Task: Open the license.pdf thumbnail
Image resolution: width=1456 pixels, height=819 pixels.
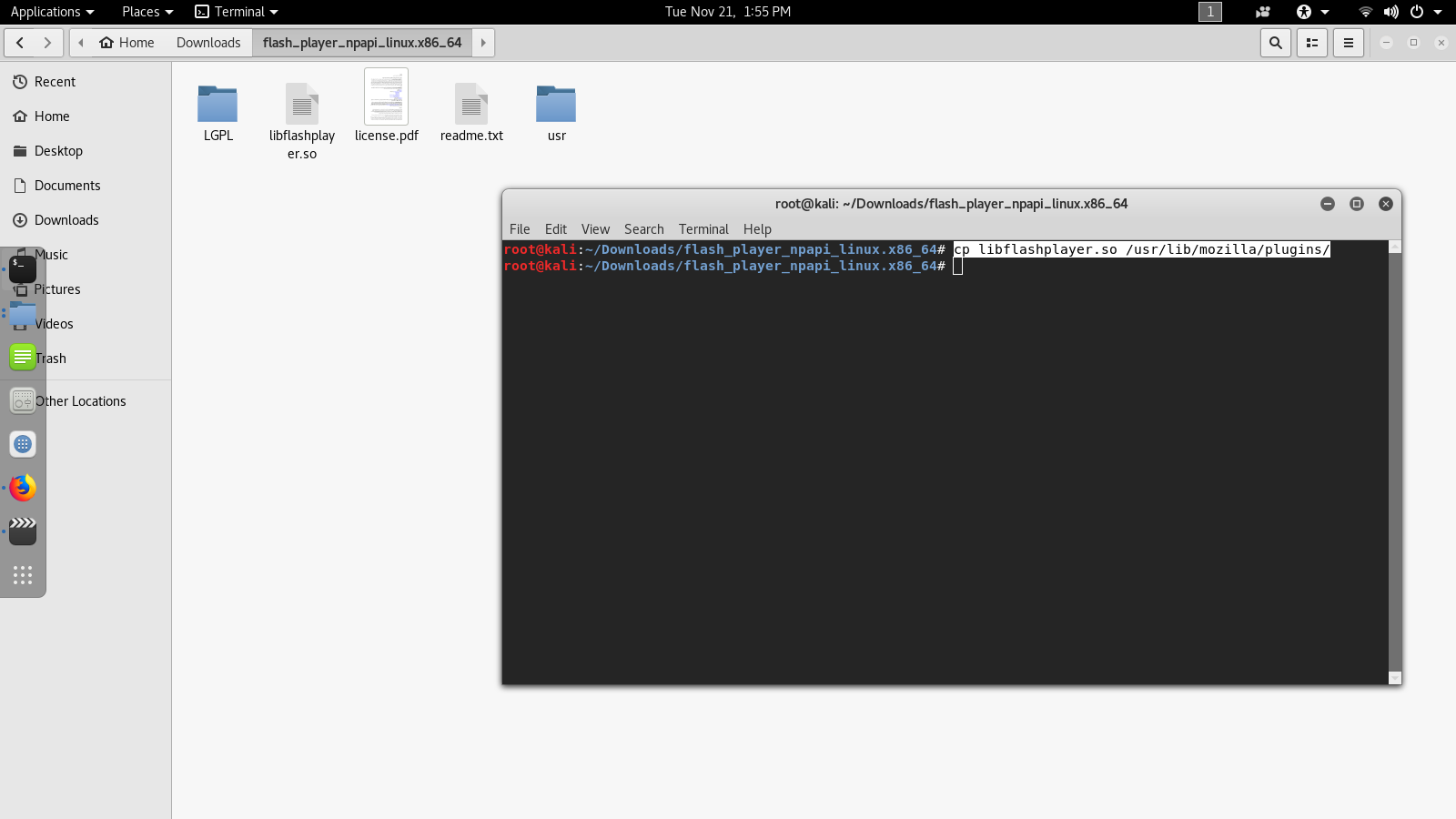Action: point(387,96)
